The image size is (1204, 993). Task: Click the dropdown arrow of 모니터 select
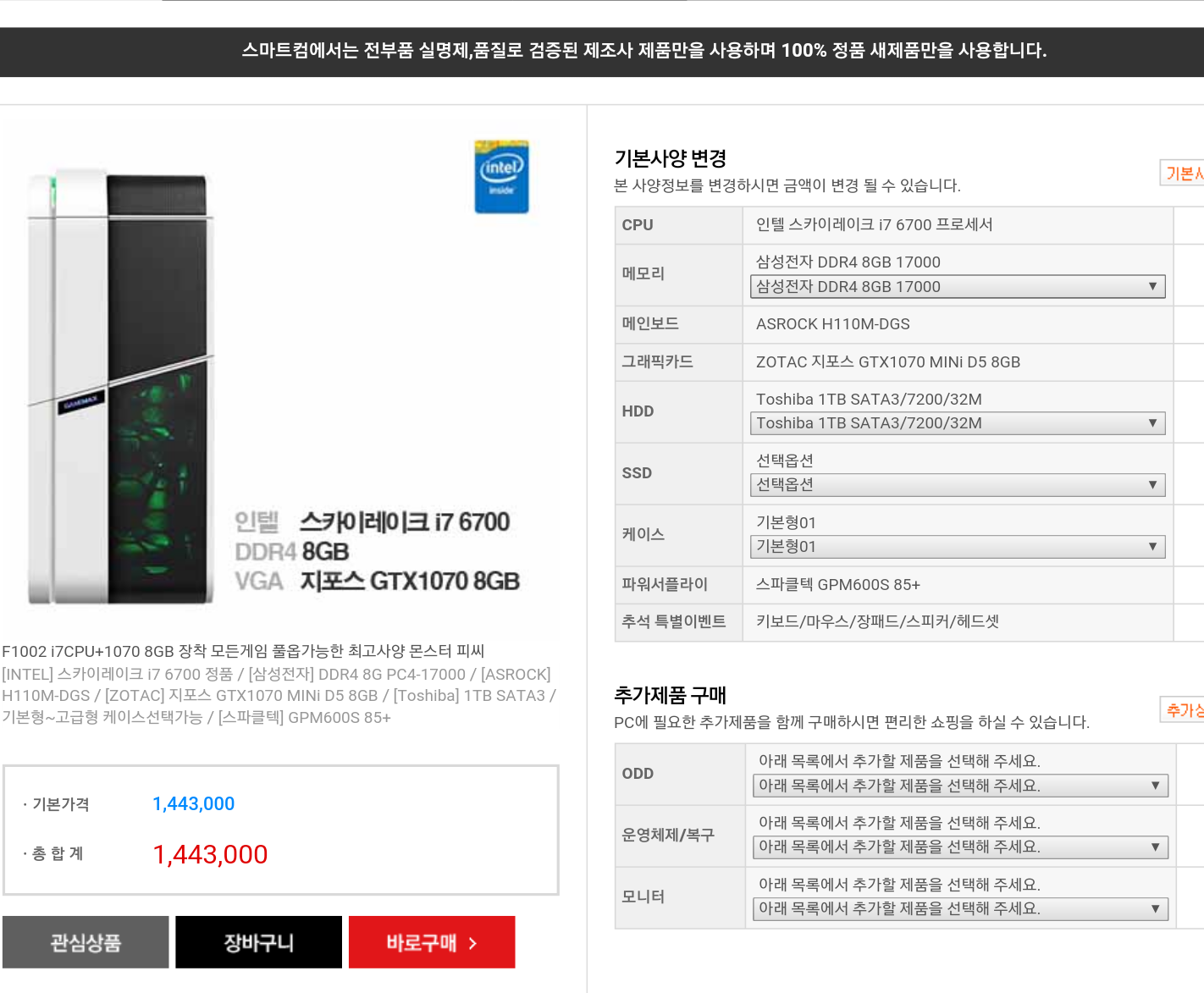coord(1155,909)
